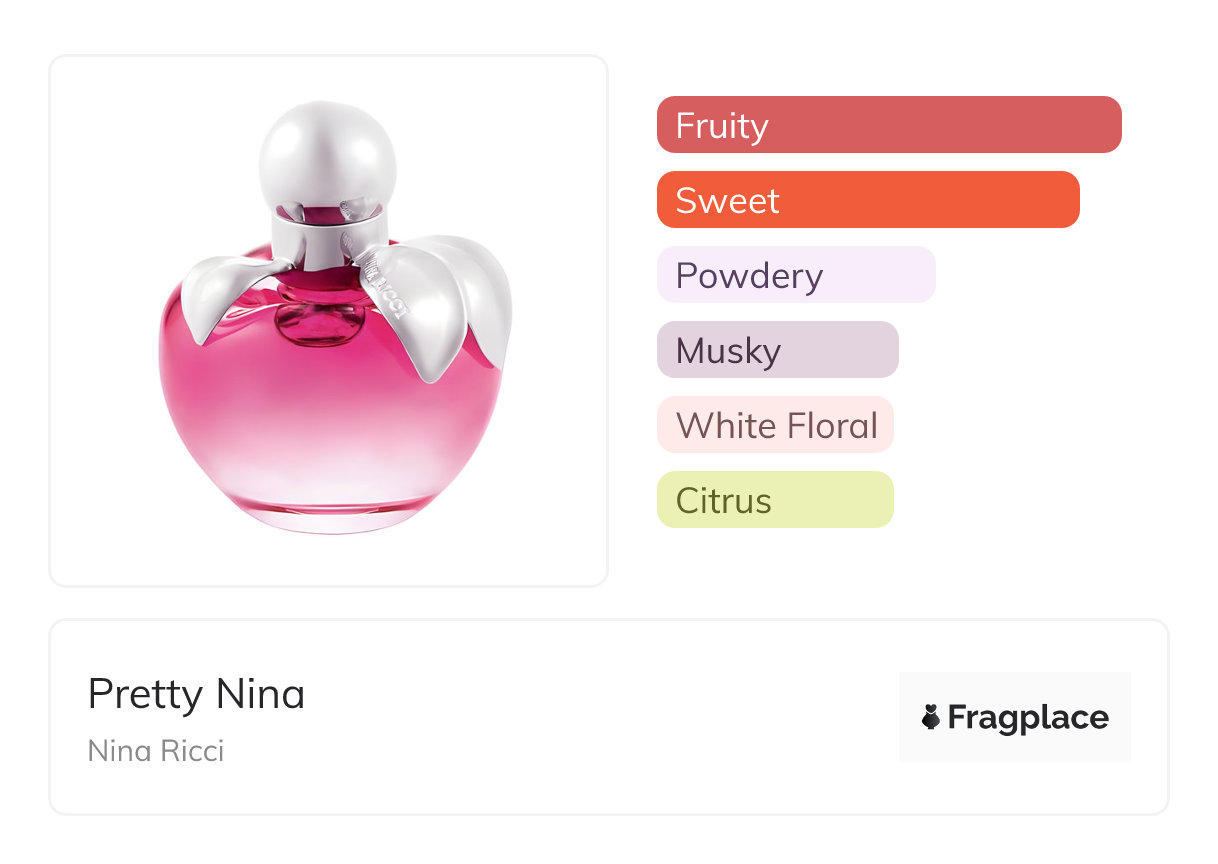Open the Pretty Nina title

click(x=196, y=694)
